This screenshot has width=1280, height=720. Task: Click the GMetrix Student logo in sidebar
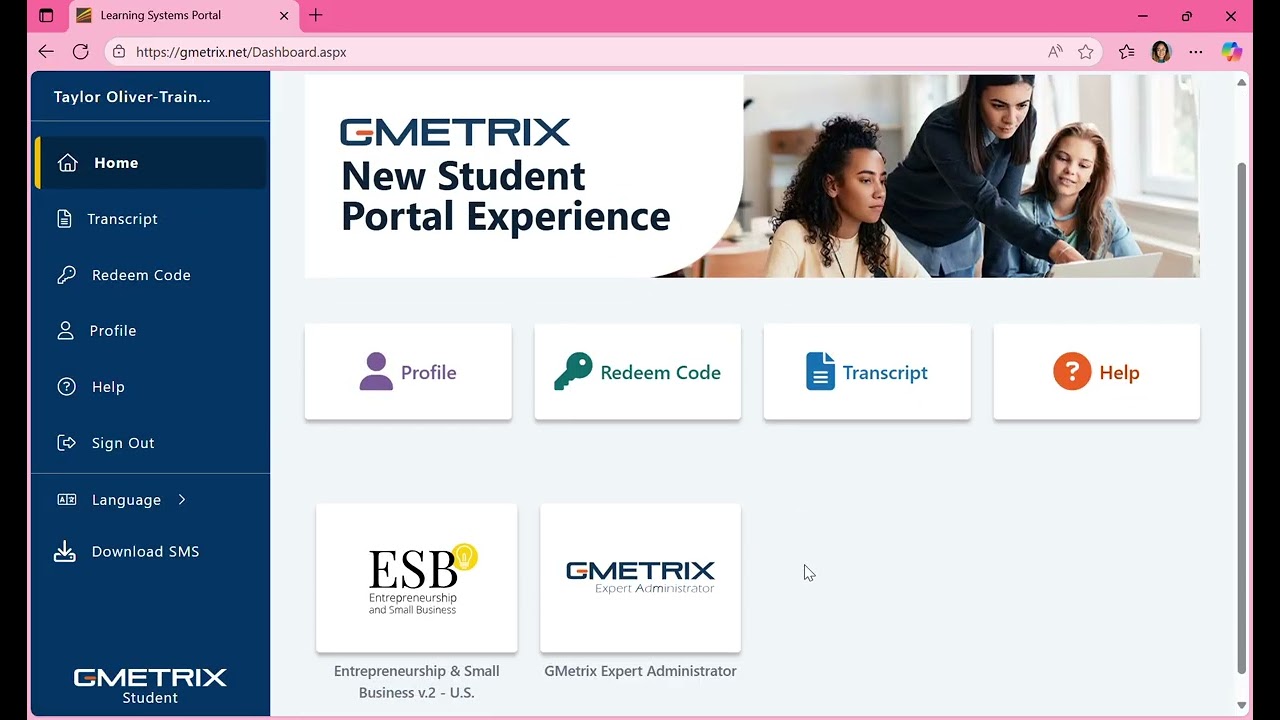click(150, 686)
